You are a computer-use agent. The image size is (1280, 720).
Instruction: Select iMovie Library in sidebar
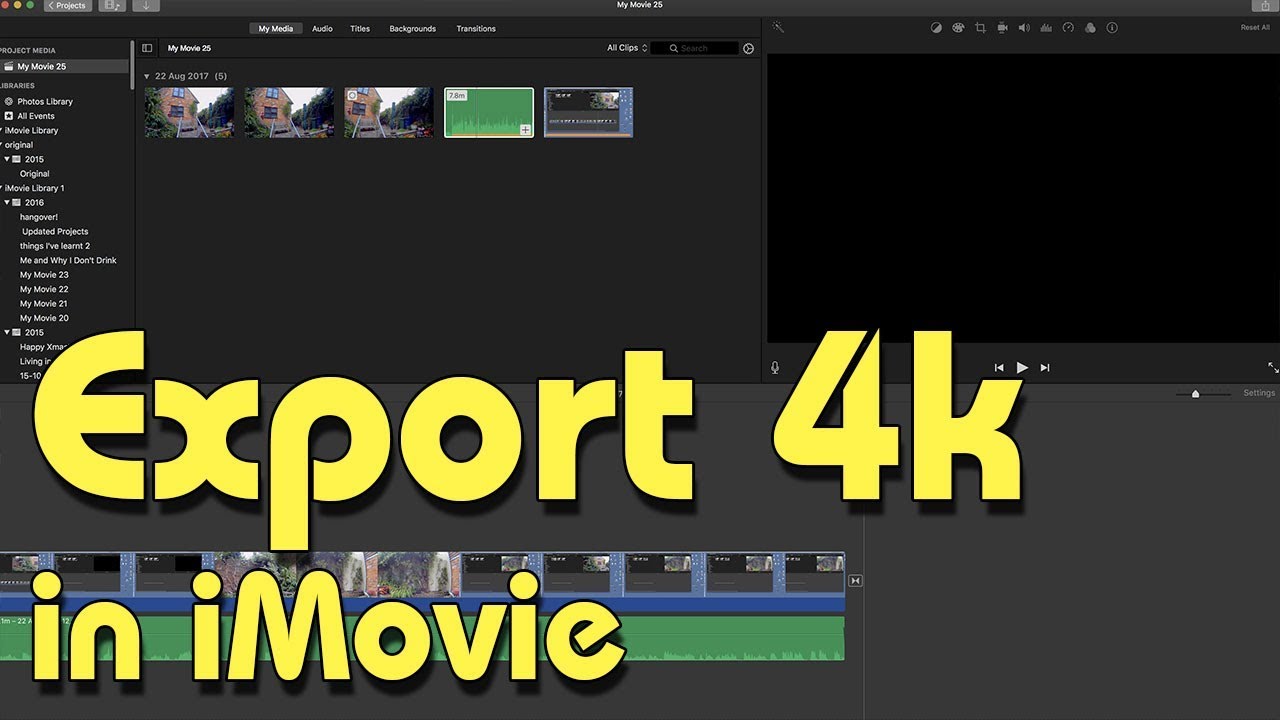pos(31,130)
